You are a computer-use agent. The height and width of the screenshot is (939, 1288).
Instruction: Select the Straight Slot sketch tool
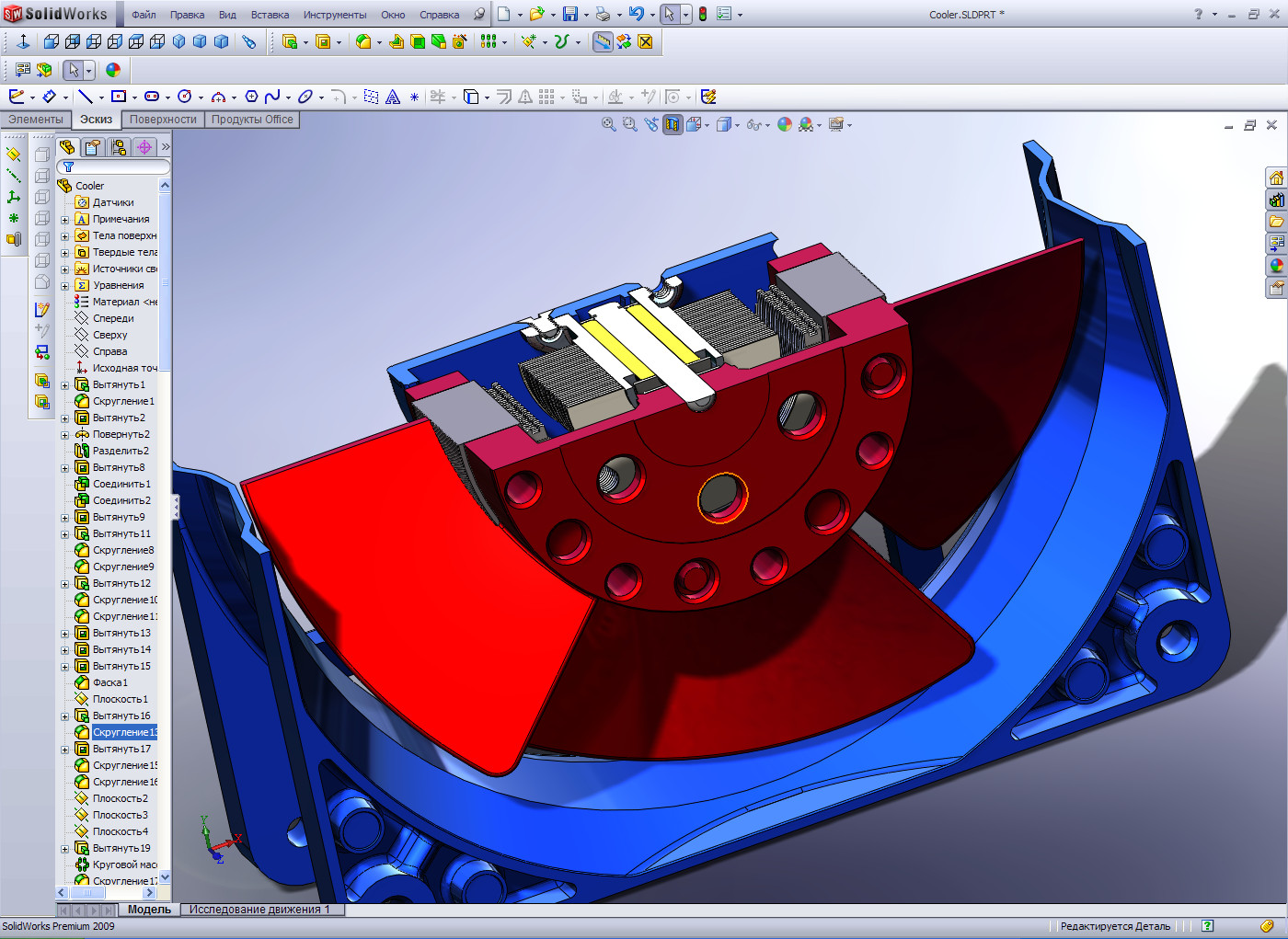point(152,97)
